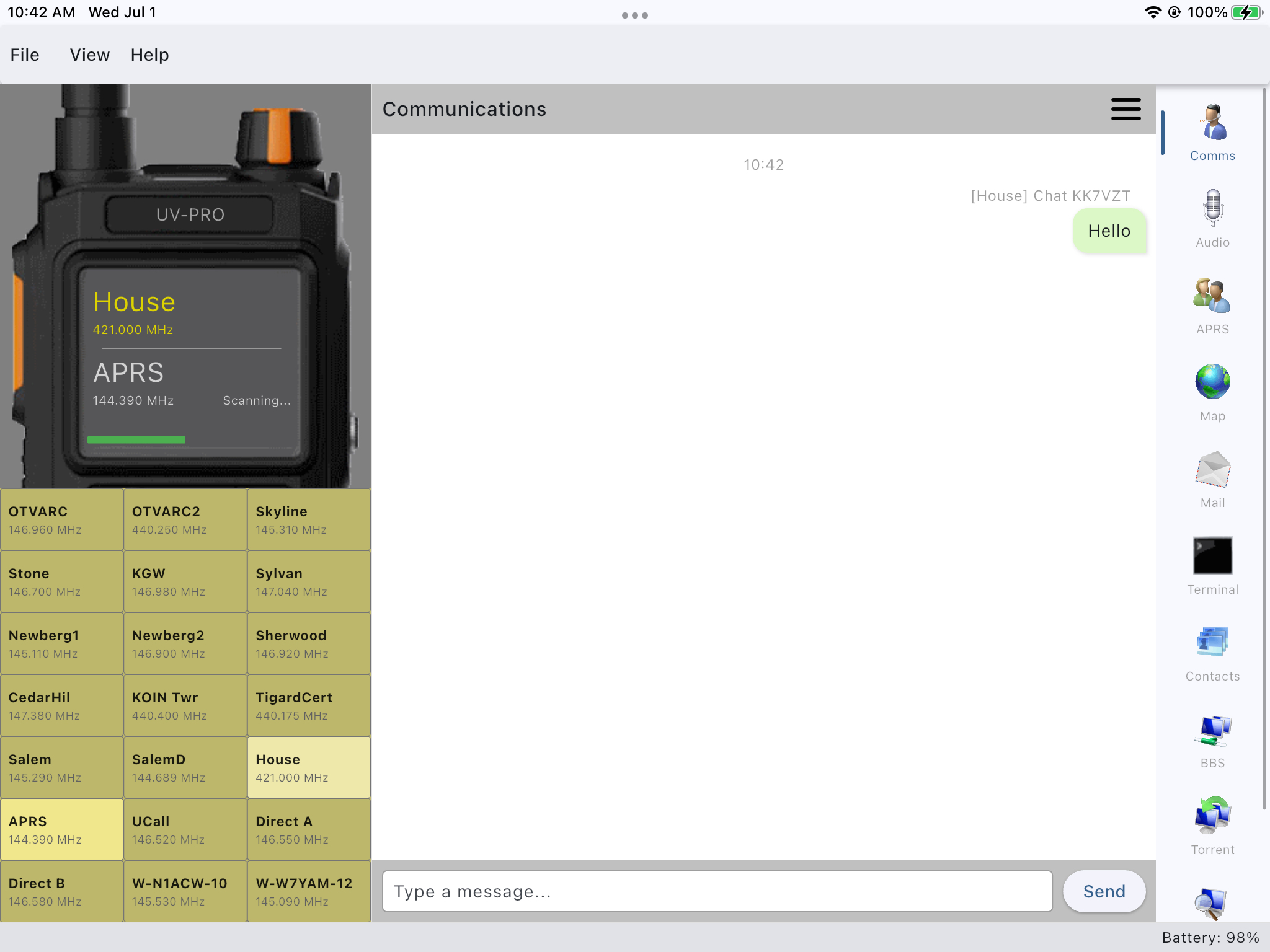Select the Skyline 145.310 MHz channel

[x=309, y=519]
